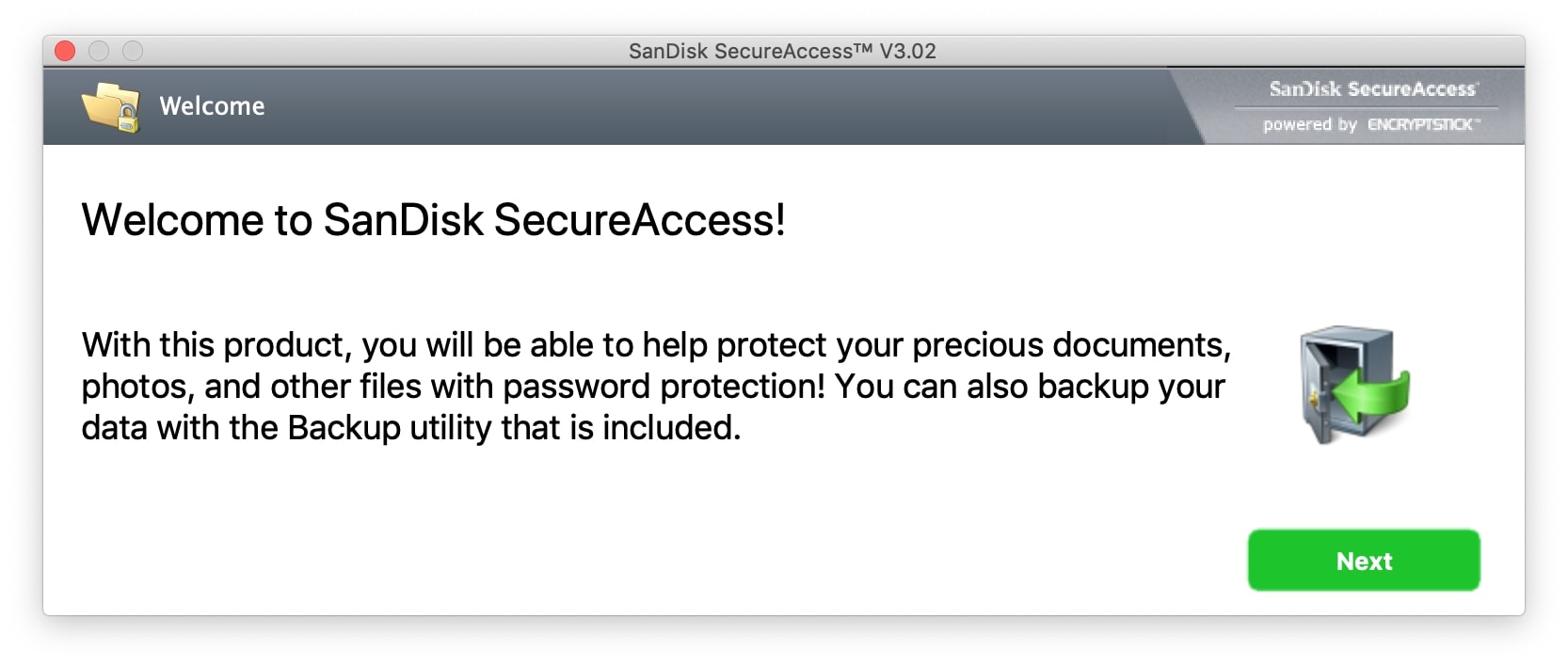Click the padlock on the folder icon
Viewport: 1568px width, 666px height.
[x=127, y=119]
